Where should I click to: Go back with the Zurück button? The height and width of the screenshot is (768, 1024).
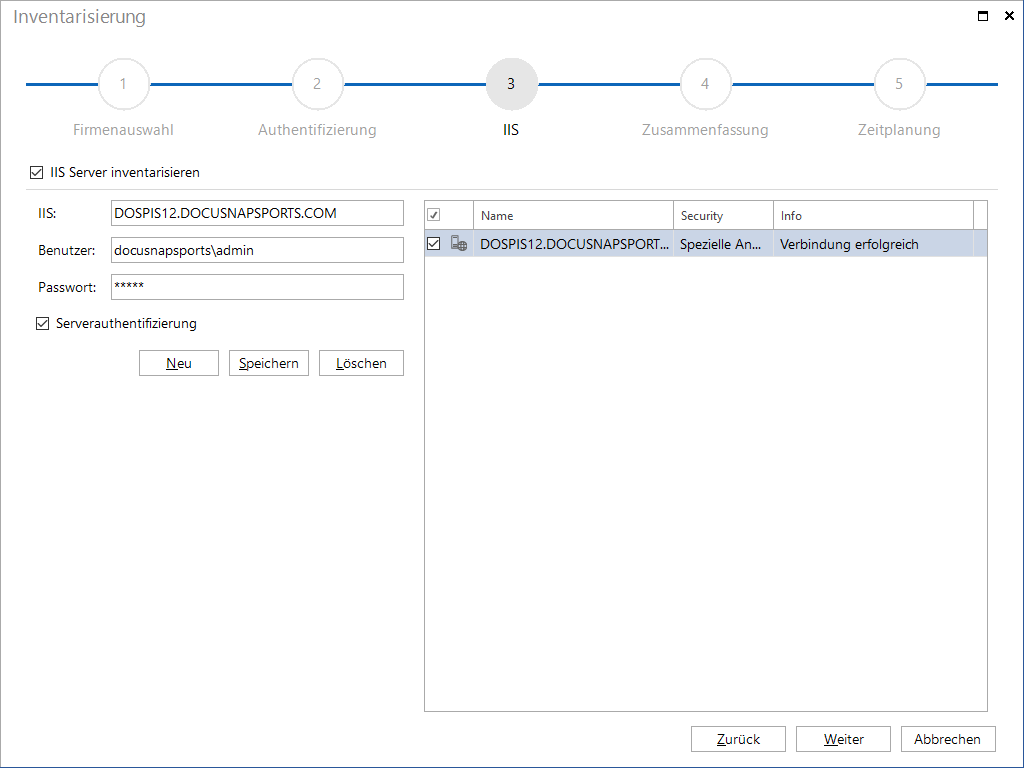pyautogui.click(x=739, y=739)
